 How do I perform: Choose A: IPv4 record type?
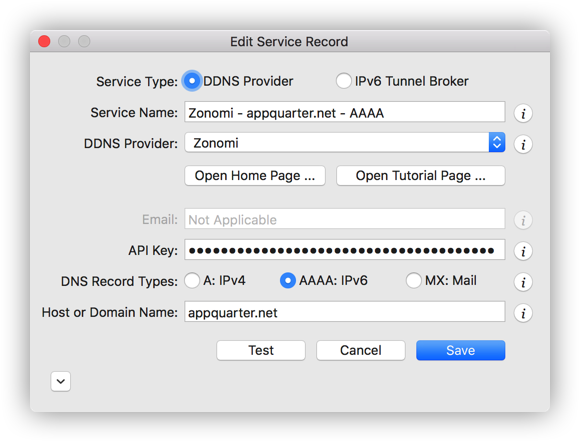click(192, 280)
